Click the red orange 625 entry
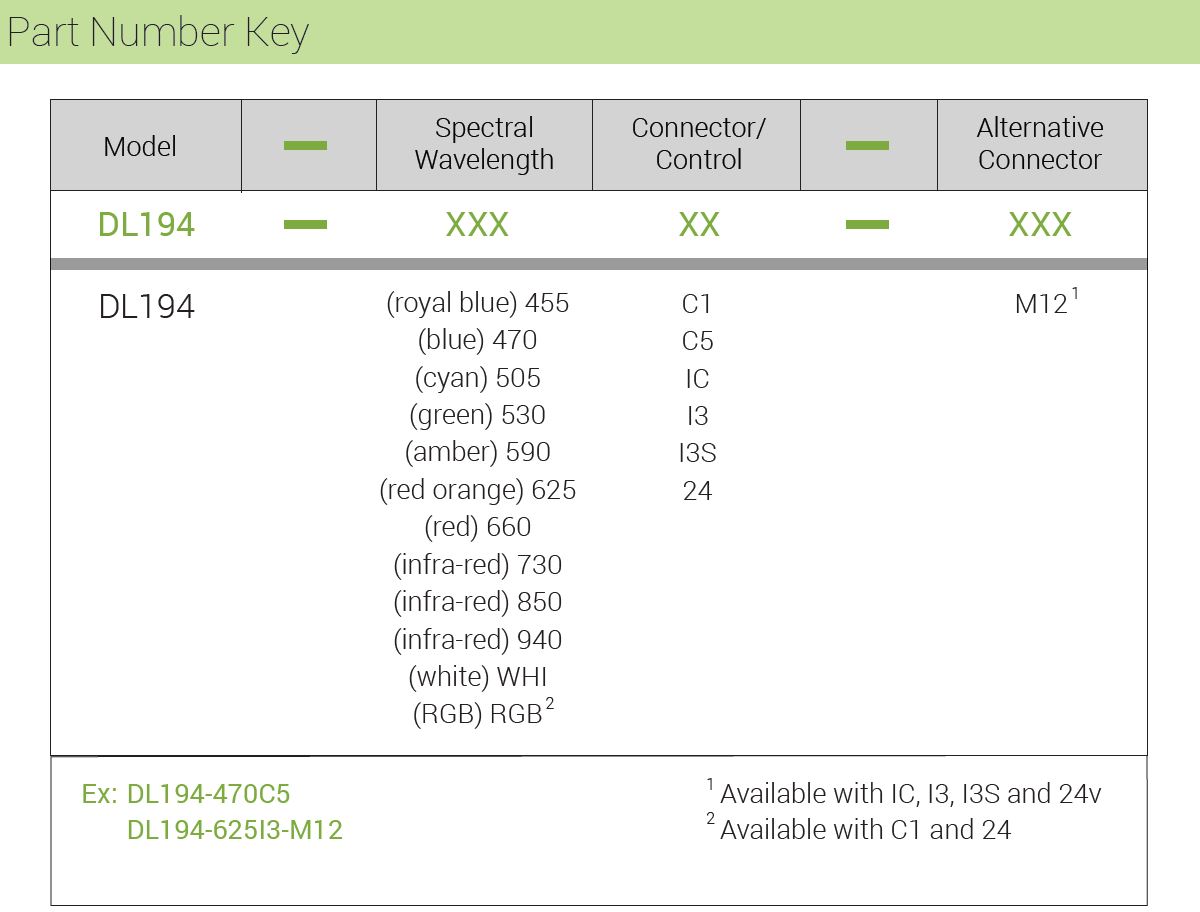 [x=477, y=490]
